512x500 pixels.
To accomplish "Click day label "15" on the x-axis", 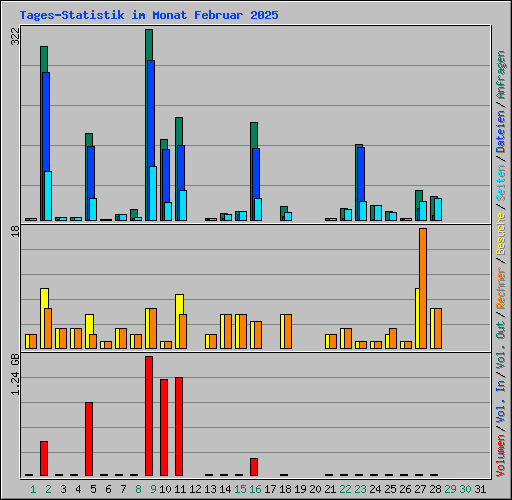I will coord(240,489).
